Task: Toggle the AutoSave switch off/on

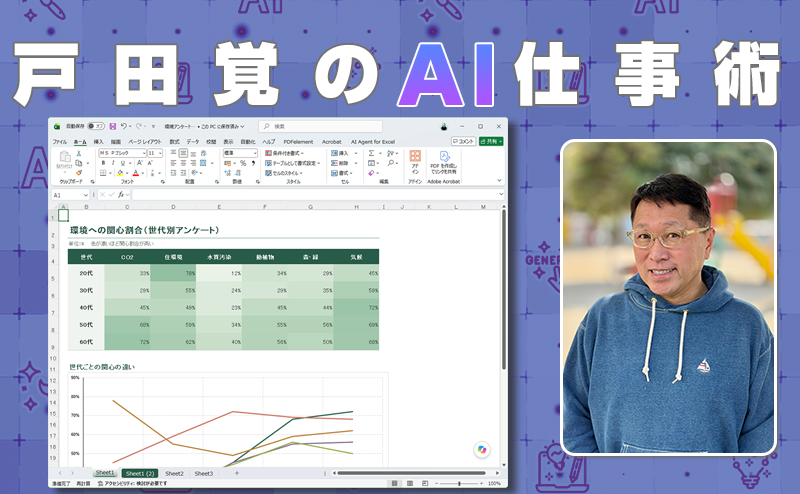Action: tap(96, 126)
